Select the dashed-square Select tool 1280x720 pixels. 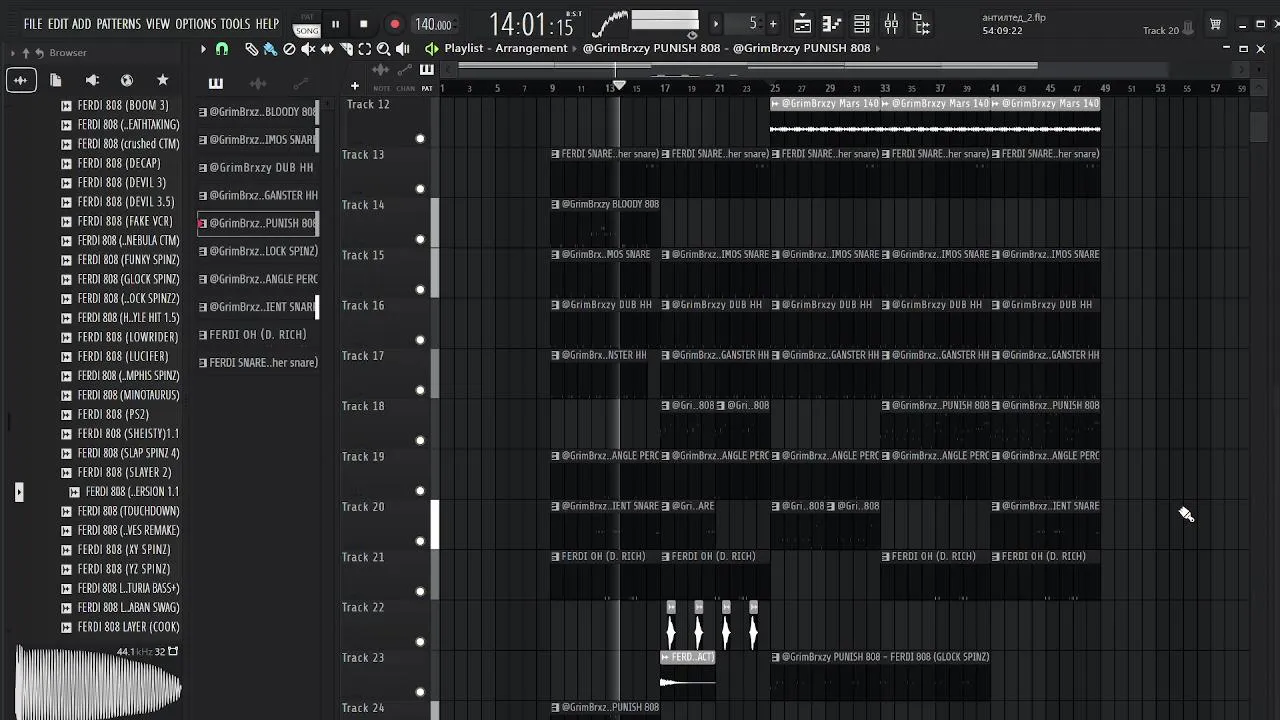(365, 48)
